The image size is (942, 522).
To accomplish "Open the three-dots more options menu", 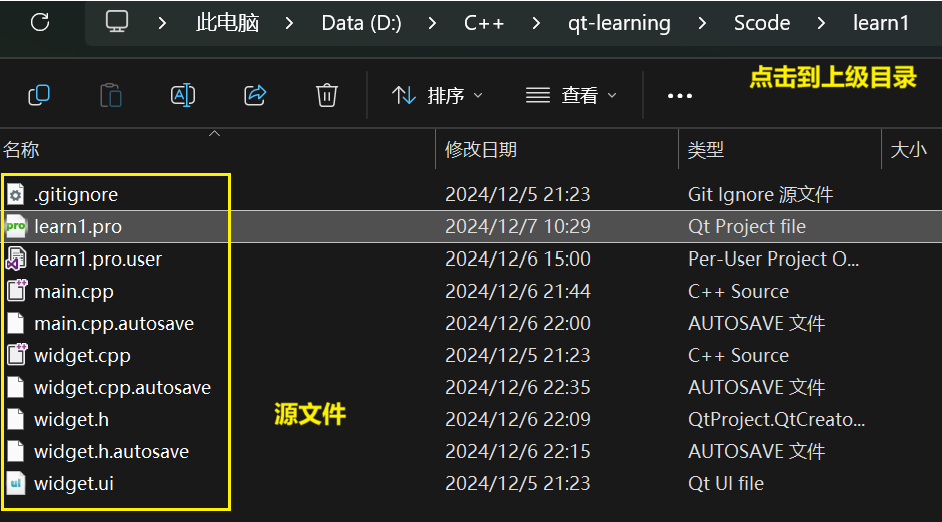I will (680, 96).
